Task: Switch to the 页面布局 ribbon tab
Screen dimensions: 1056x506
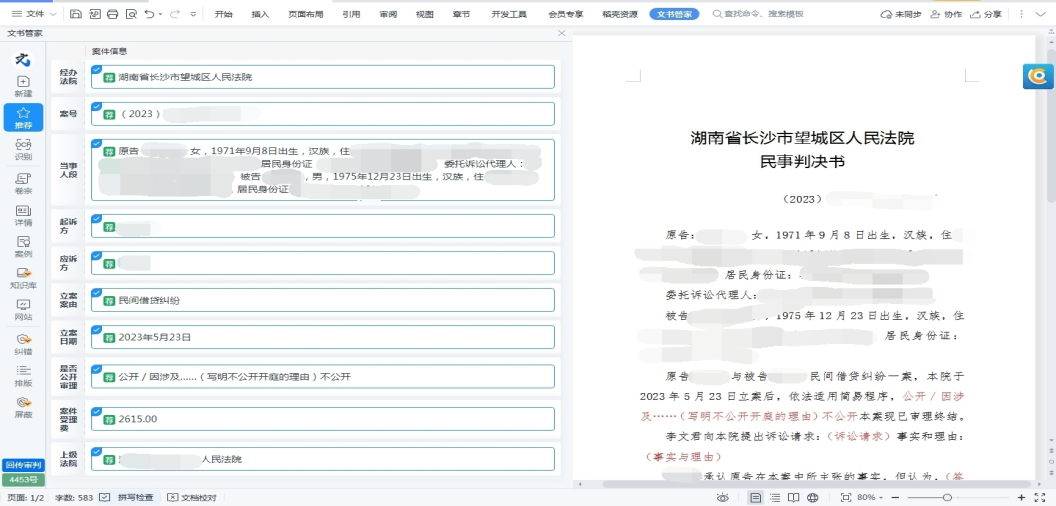Action: coord(306,15)
